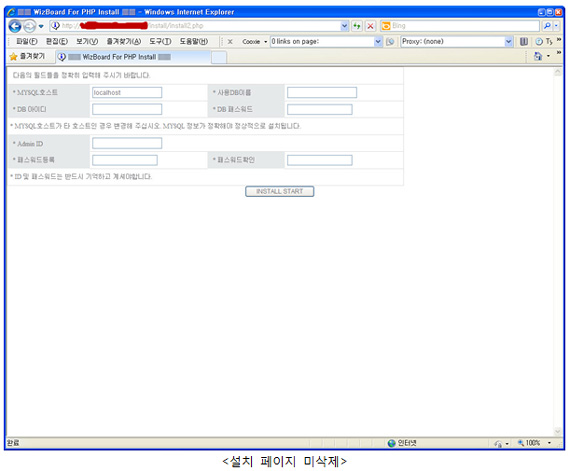The image size is (570, 471).
Task: Click the Admin ID input field
Action: [x=127, y=143]
